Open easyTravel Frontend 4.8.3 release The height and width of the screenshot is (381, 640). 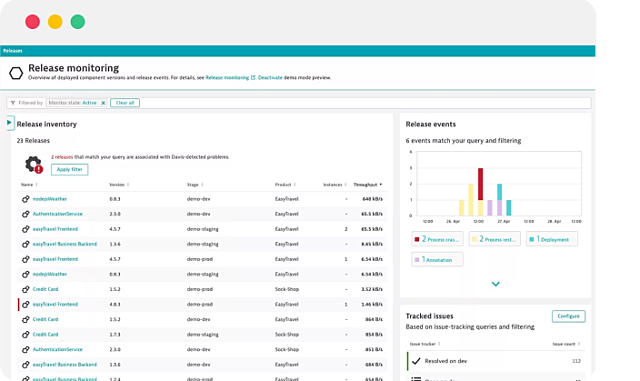[55, 304]
